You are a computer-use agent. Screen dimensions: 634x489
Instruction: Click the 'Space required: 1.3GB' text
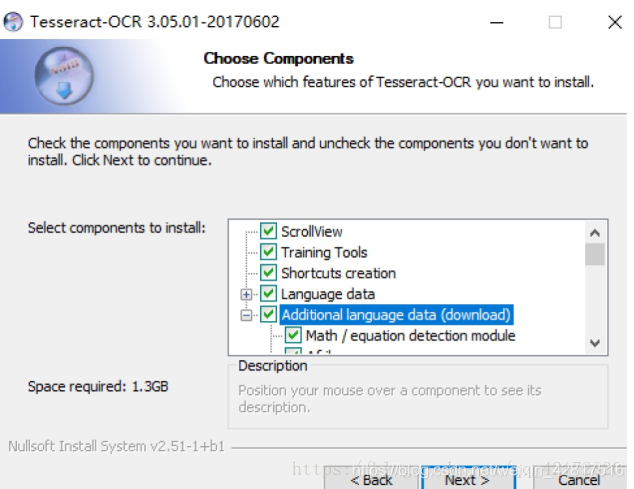tap(98, 387)
